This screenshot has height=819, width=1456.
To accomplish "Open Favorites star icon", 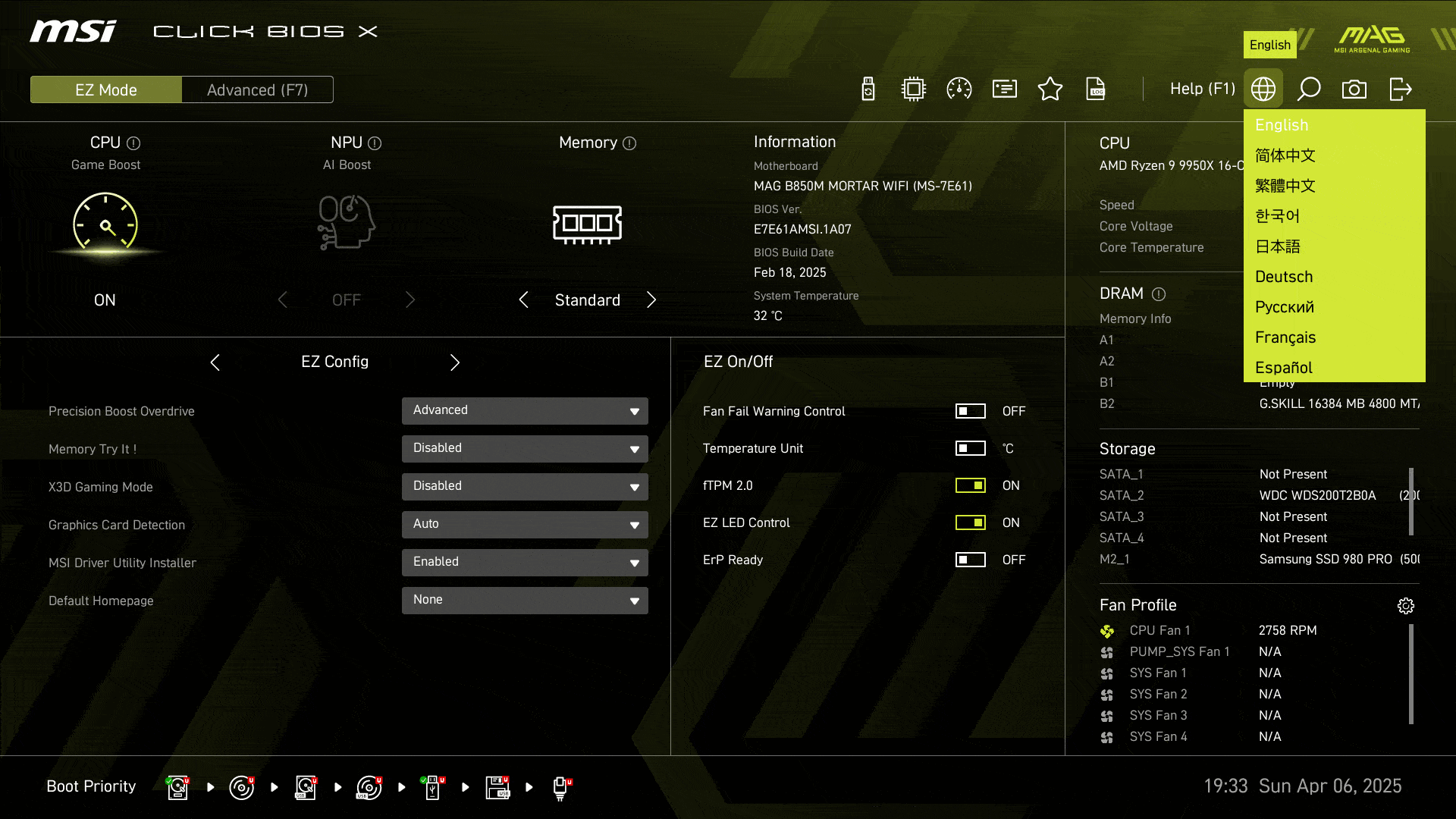I will tap(1050, 89).
